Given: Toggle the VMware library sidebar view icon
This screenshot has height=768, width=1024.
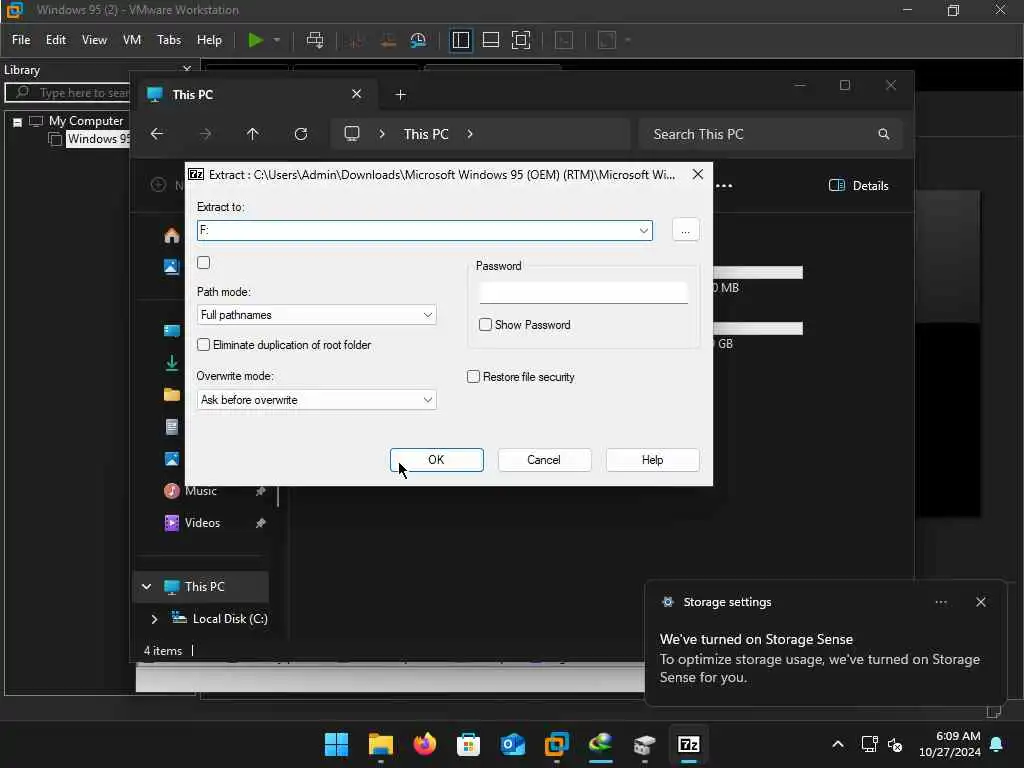Looking at the screenshot, I should [x=460, y=40].
